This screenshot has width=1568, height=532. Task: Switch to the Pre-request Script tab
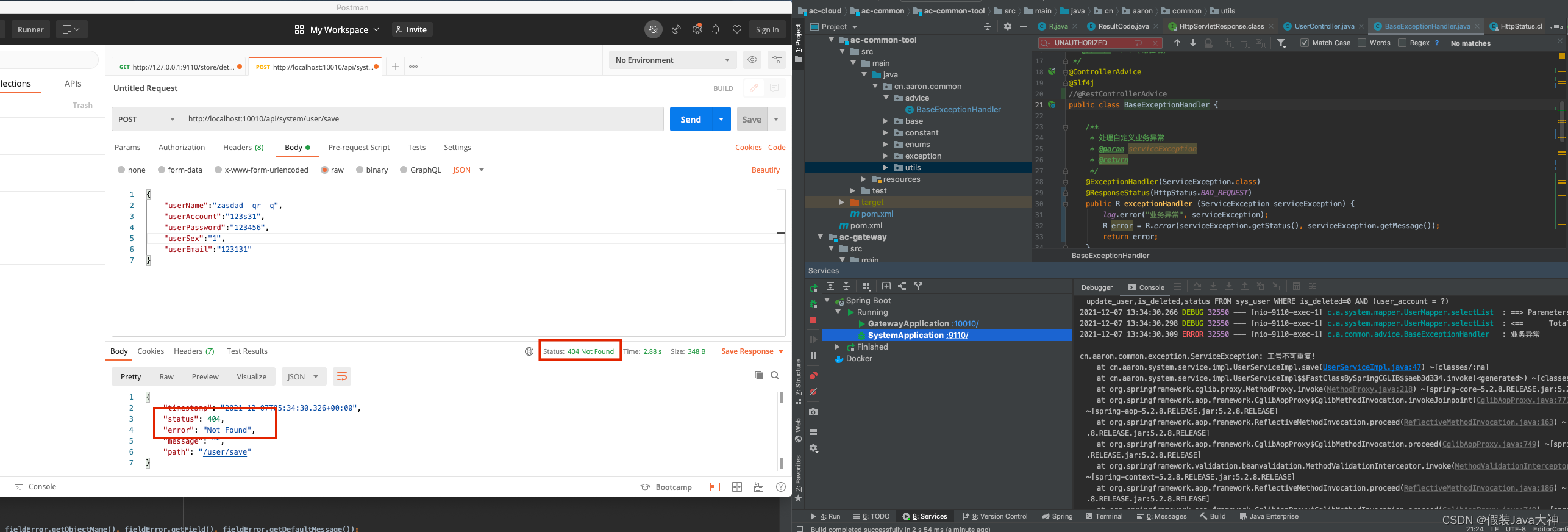point(358,147)
